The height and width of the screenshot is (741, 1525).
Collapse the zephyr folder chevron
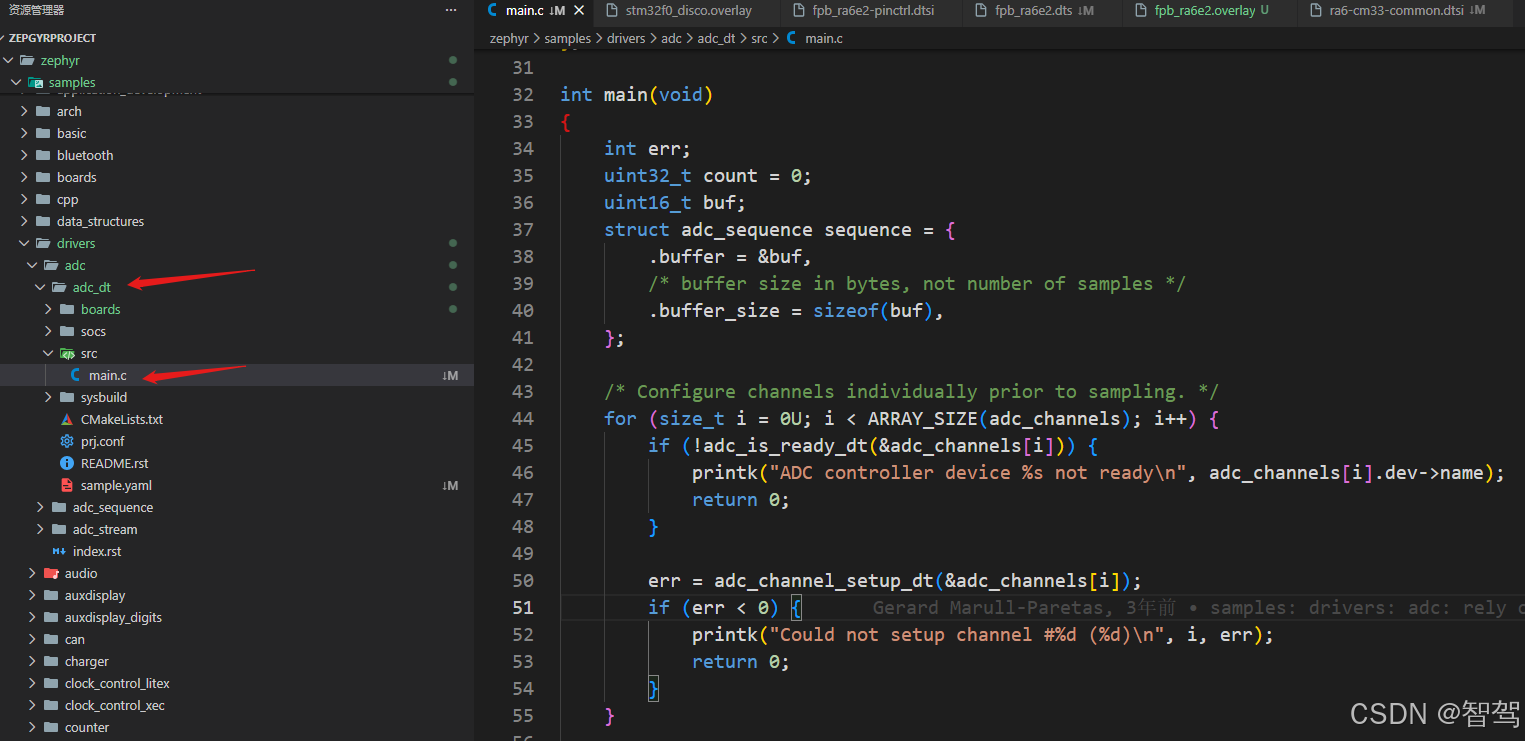(9, 61)
